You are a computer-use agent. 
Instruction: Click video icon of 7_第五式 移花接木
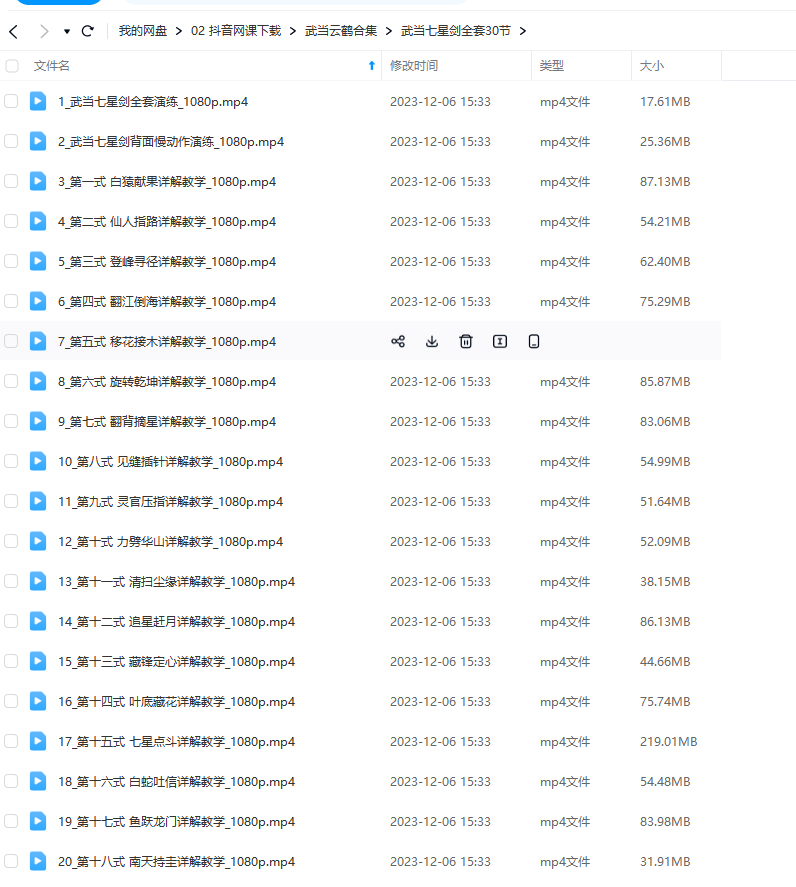tap(38, 341)
